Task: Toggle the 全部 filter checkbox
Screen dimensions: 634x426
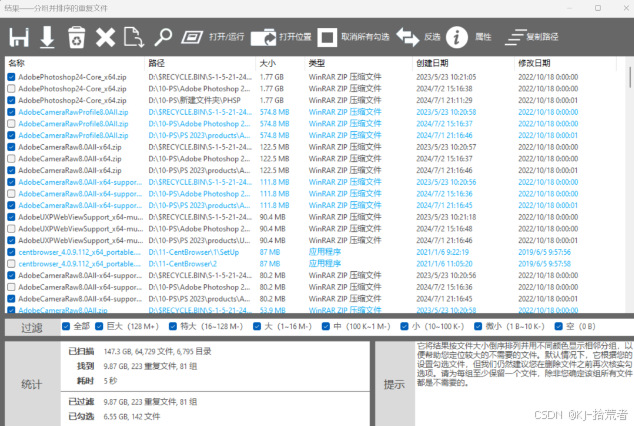Action: [x=66, y=326]
